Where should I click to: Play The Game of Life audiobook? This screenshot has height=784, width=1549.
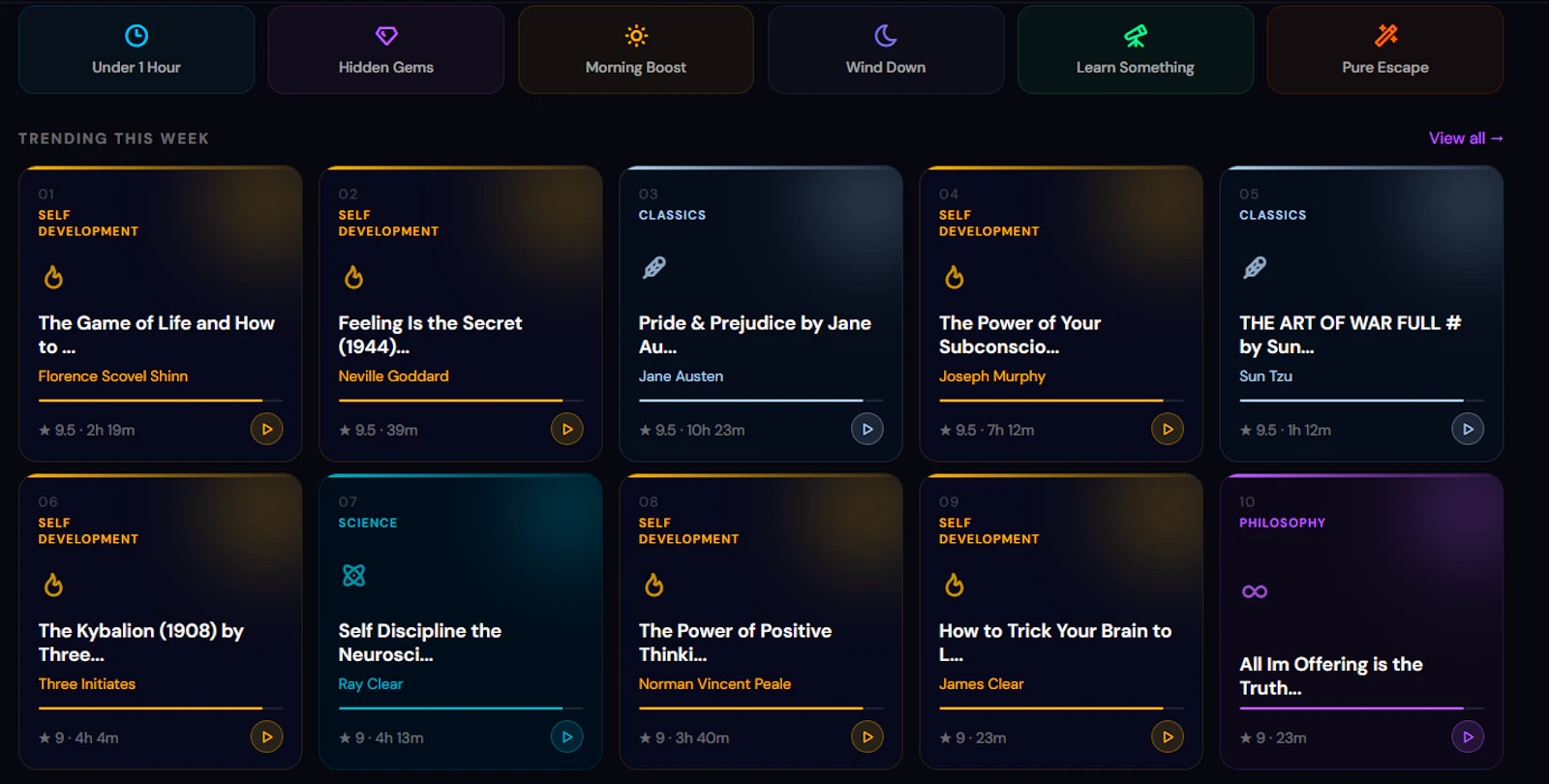267,429
